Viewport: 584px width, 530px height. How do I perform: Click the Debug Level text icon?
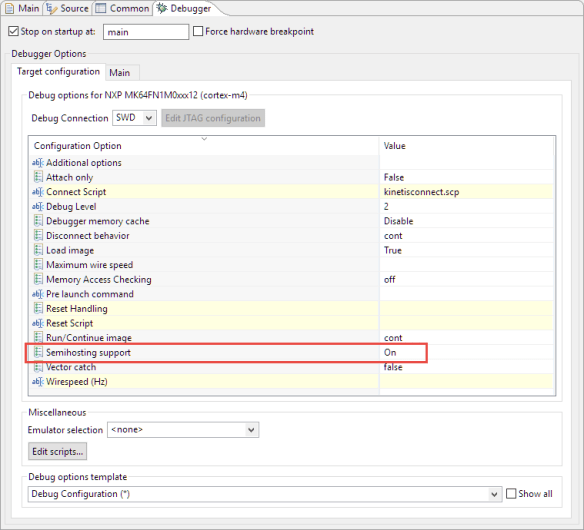(x=38, y=206)
